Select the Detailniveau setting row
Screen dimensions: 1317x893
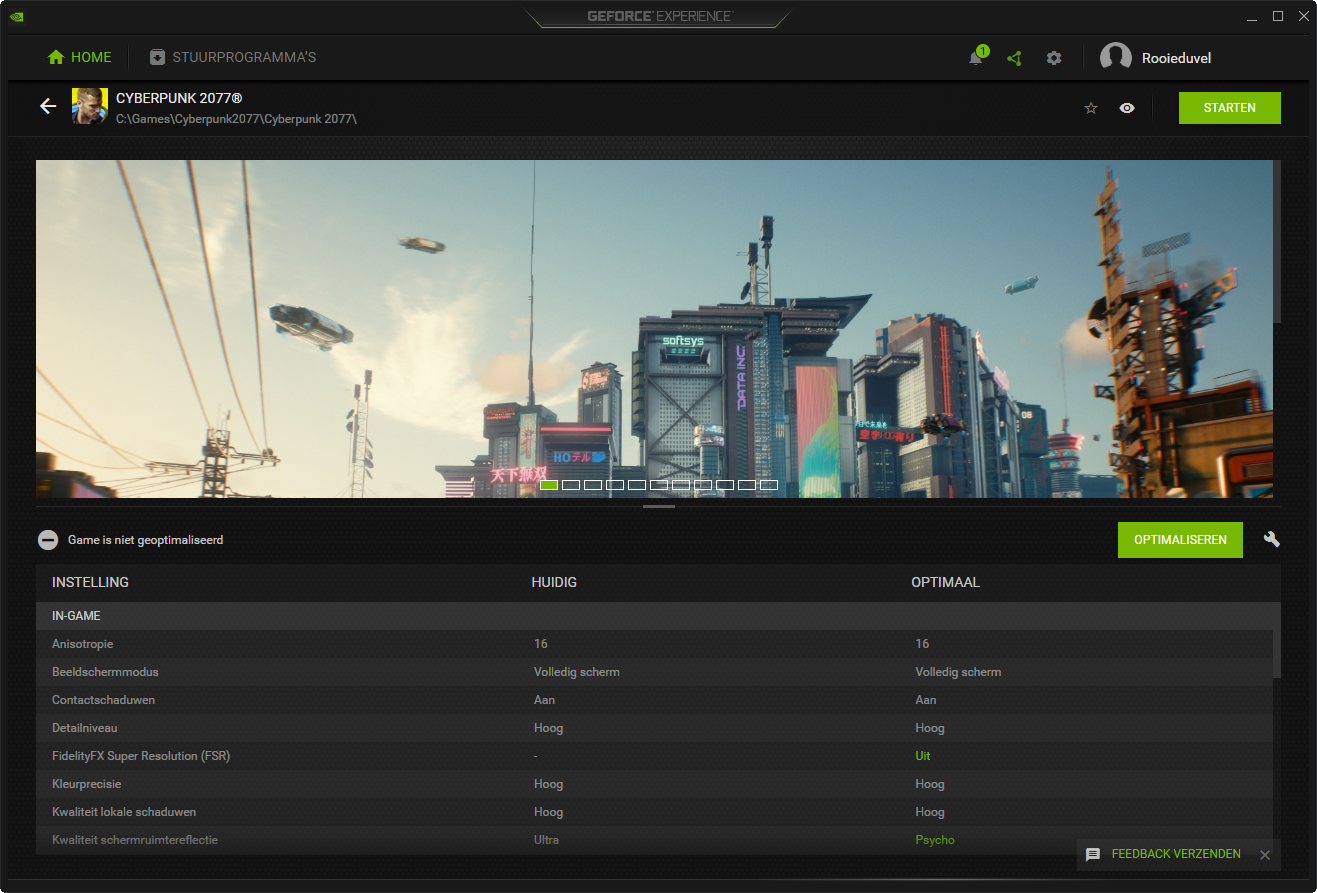(654, 728)
